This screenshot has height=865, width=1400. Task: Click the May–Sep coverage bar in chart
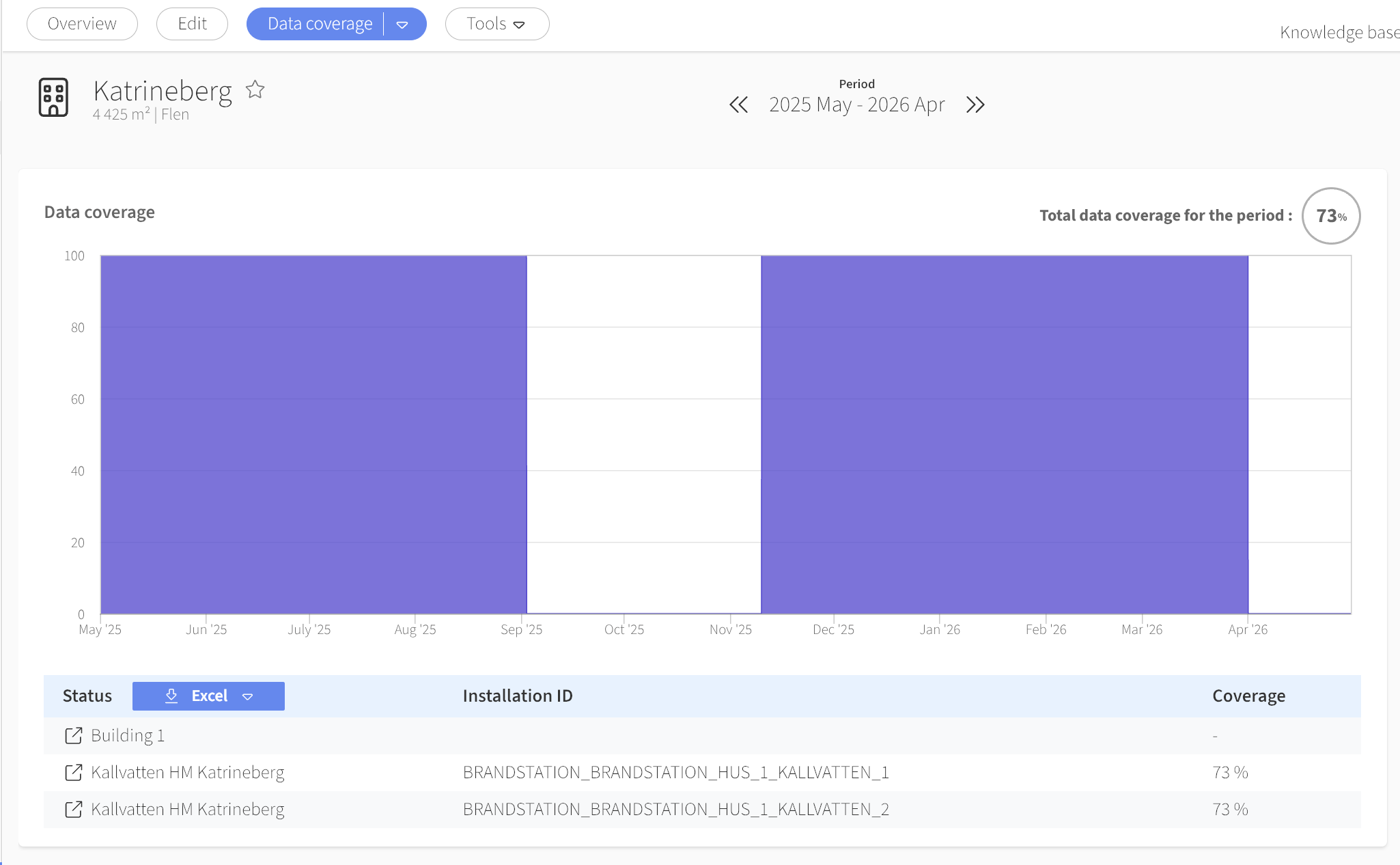click(x=314, y=435)
